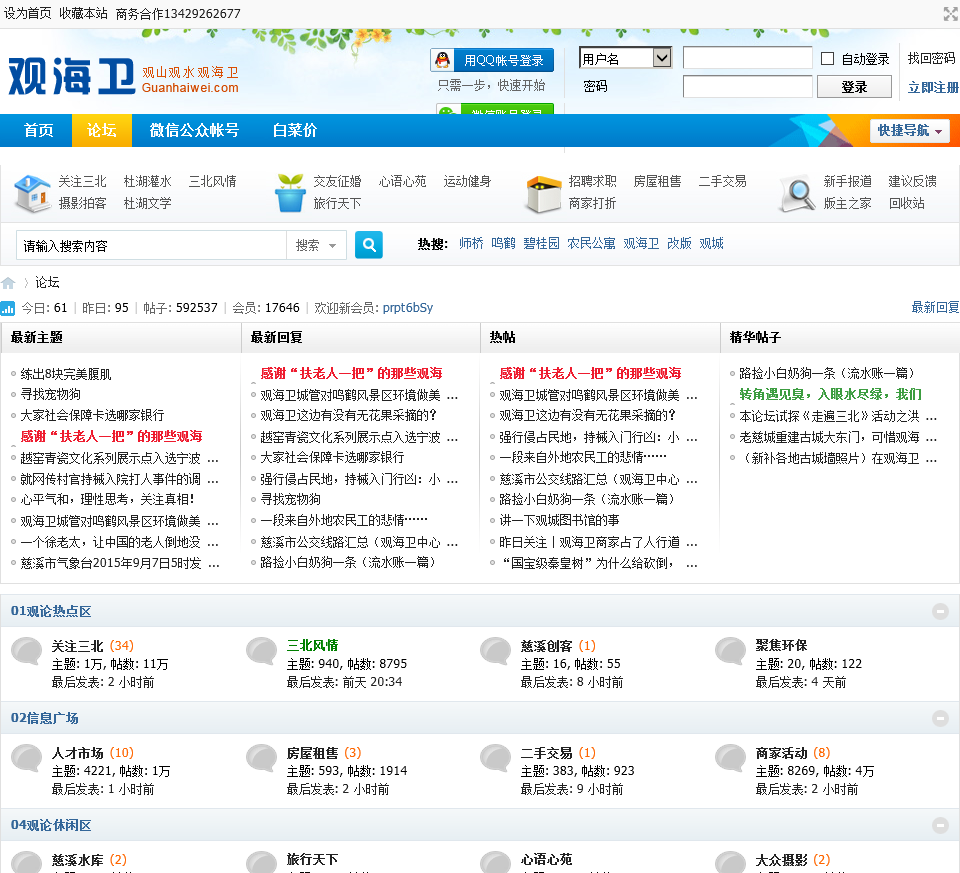Click the magnifier icon beside 新手报道
960x873 pixels.
tap(797, 193)
